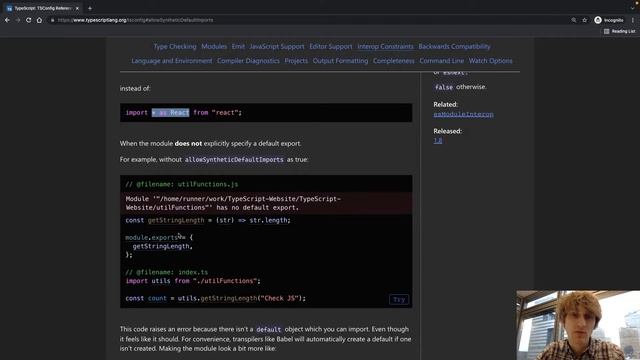Open the Interop Constraints section link

385,47
